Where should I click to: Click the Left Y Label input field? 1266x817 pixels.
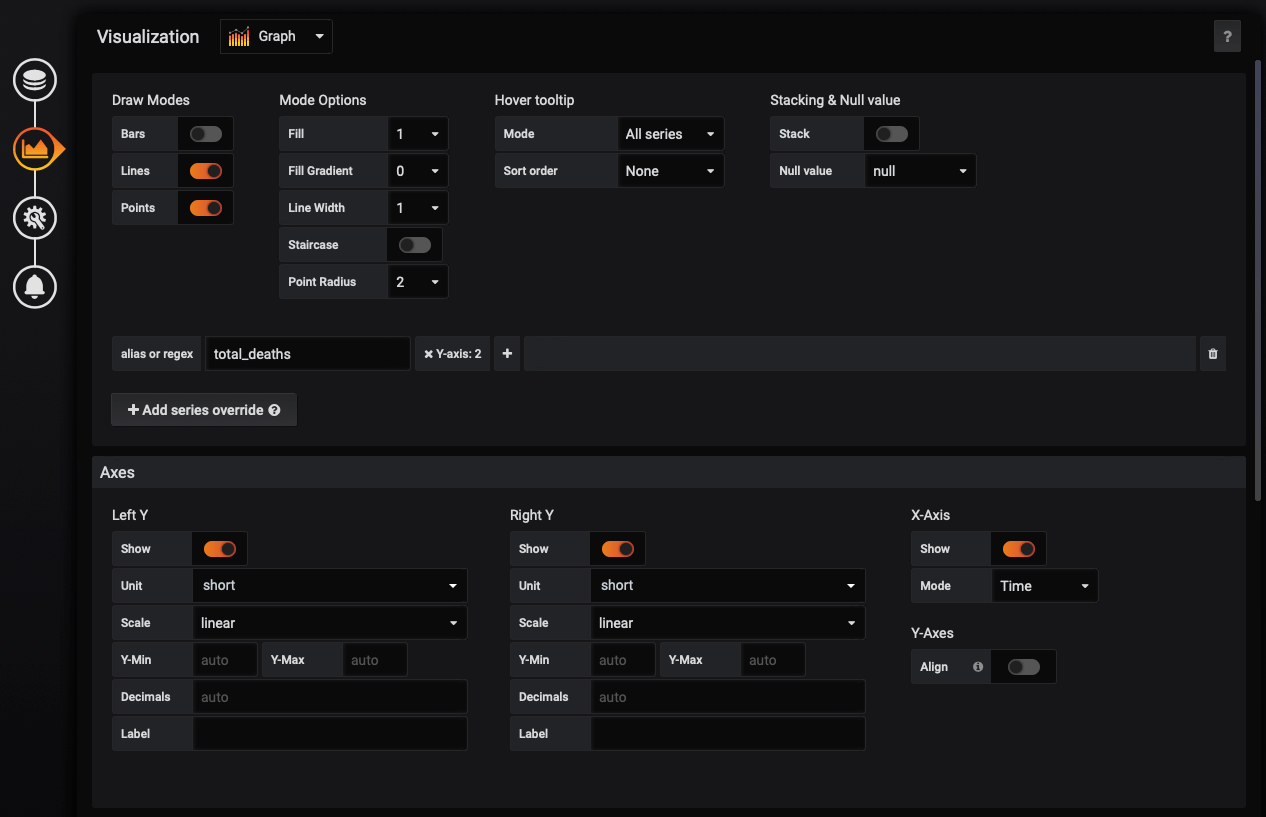(329, 734)
